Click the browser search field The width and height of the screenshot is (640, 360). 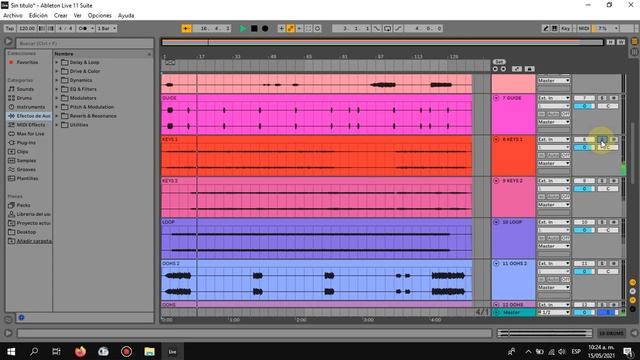point(85,43)
